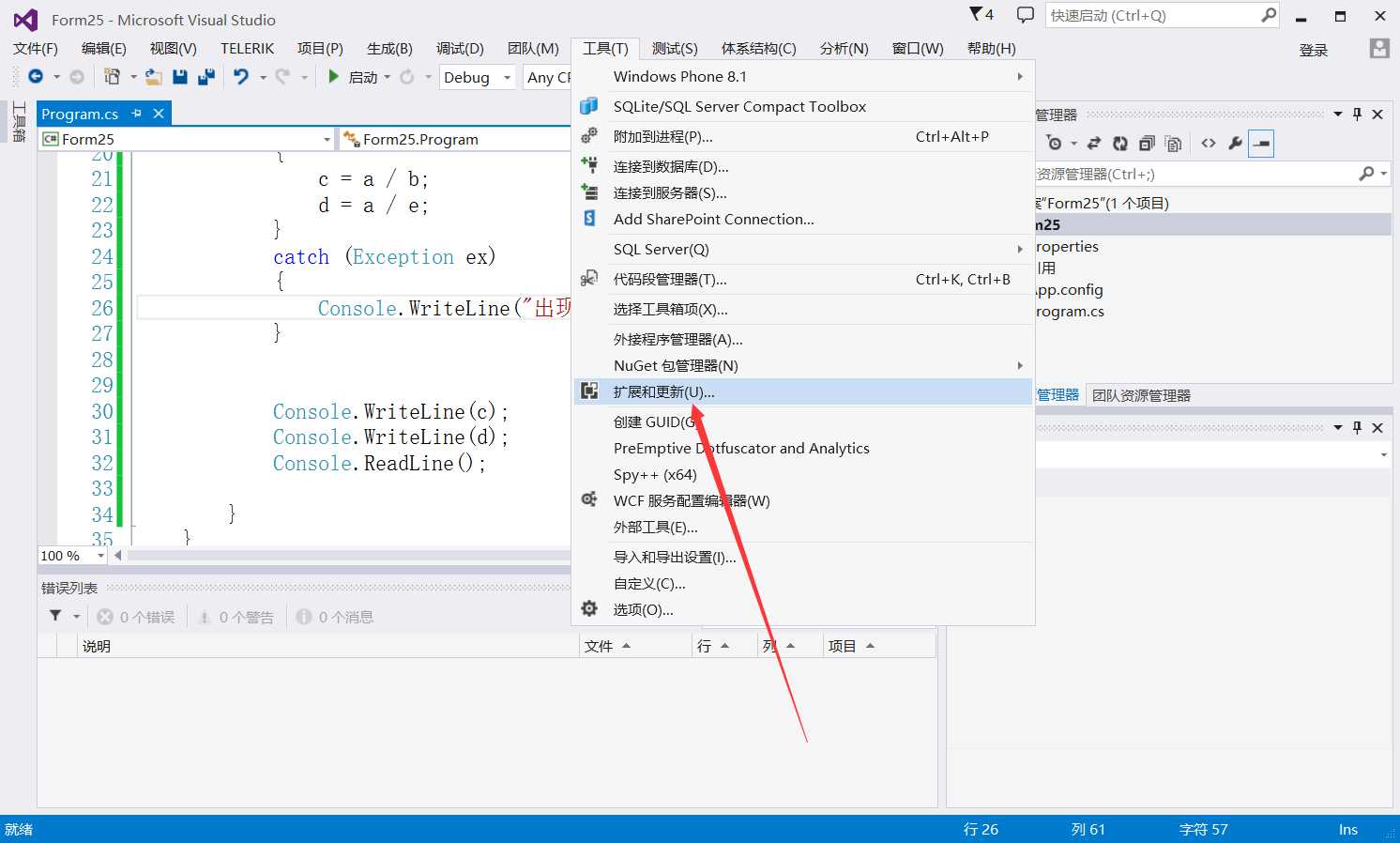Click the Quick Launch magnifier icon

tap(1269, 15)
